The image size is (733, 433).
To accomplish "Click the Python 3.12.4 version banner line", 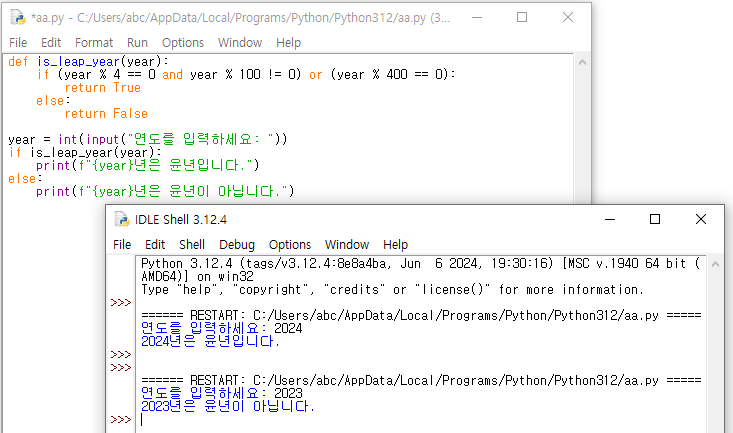I will click(x=421, y=264).
